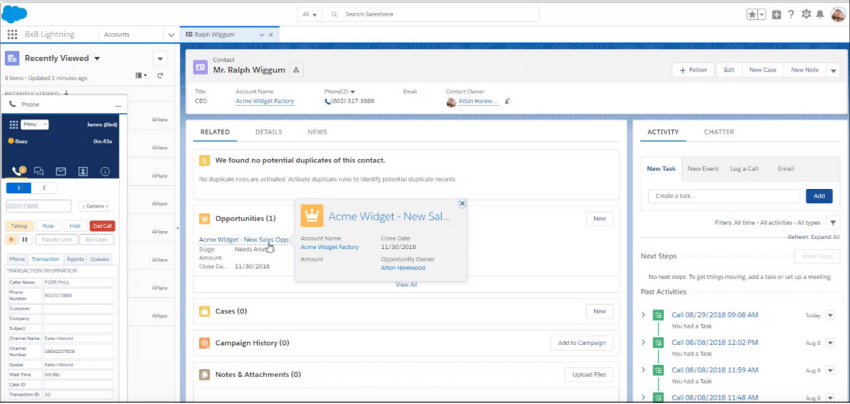Click the End Call button
The width and height of the screenshot is (850, 404).
coord(102,226)
